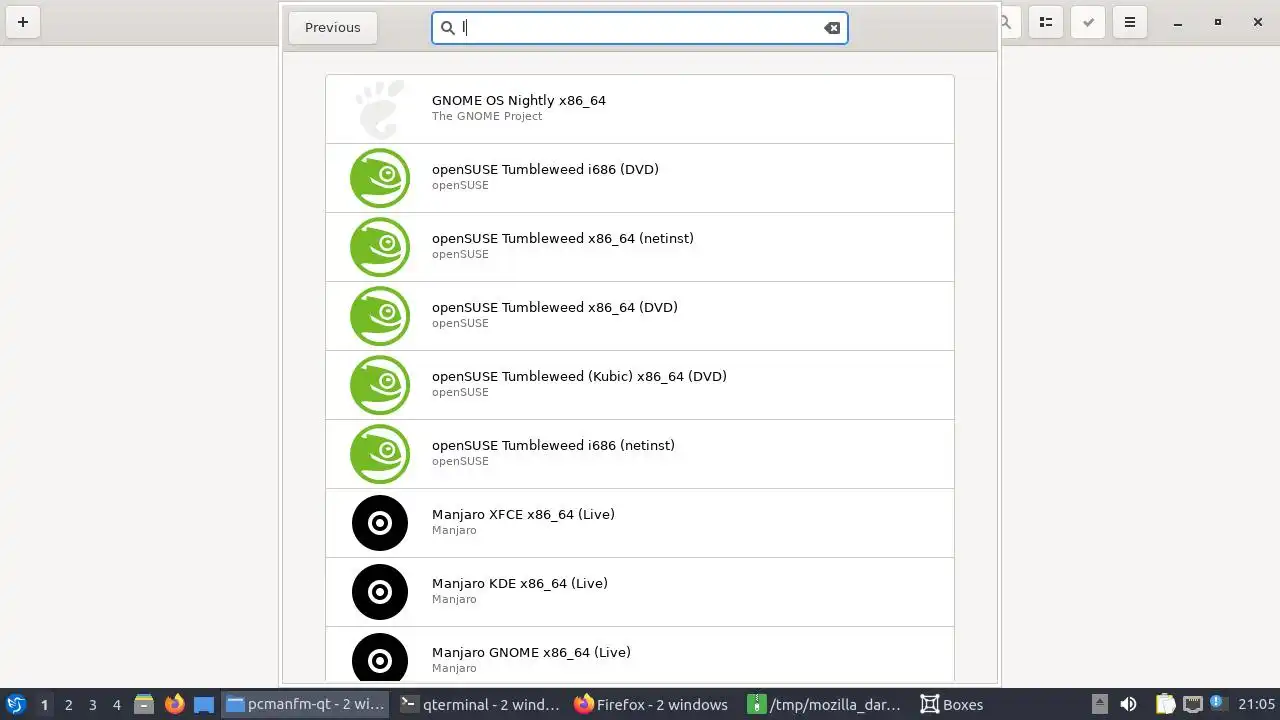This screenshot has width=1280, height=720.
Task: Click openSUSE icon beside x86_64 (DVD)
Action: 380,316
